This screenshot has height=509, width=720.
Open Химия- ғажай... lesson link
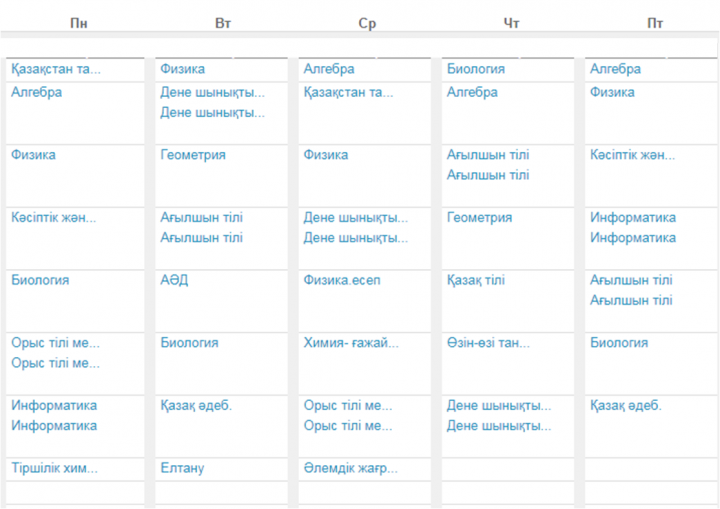tap(351, 343)
